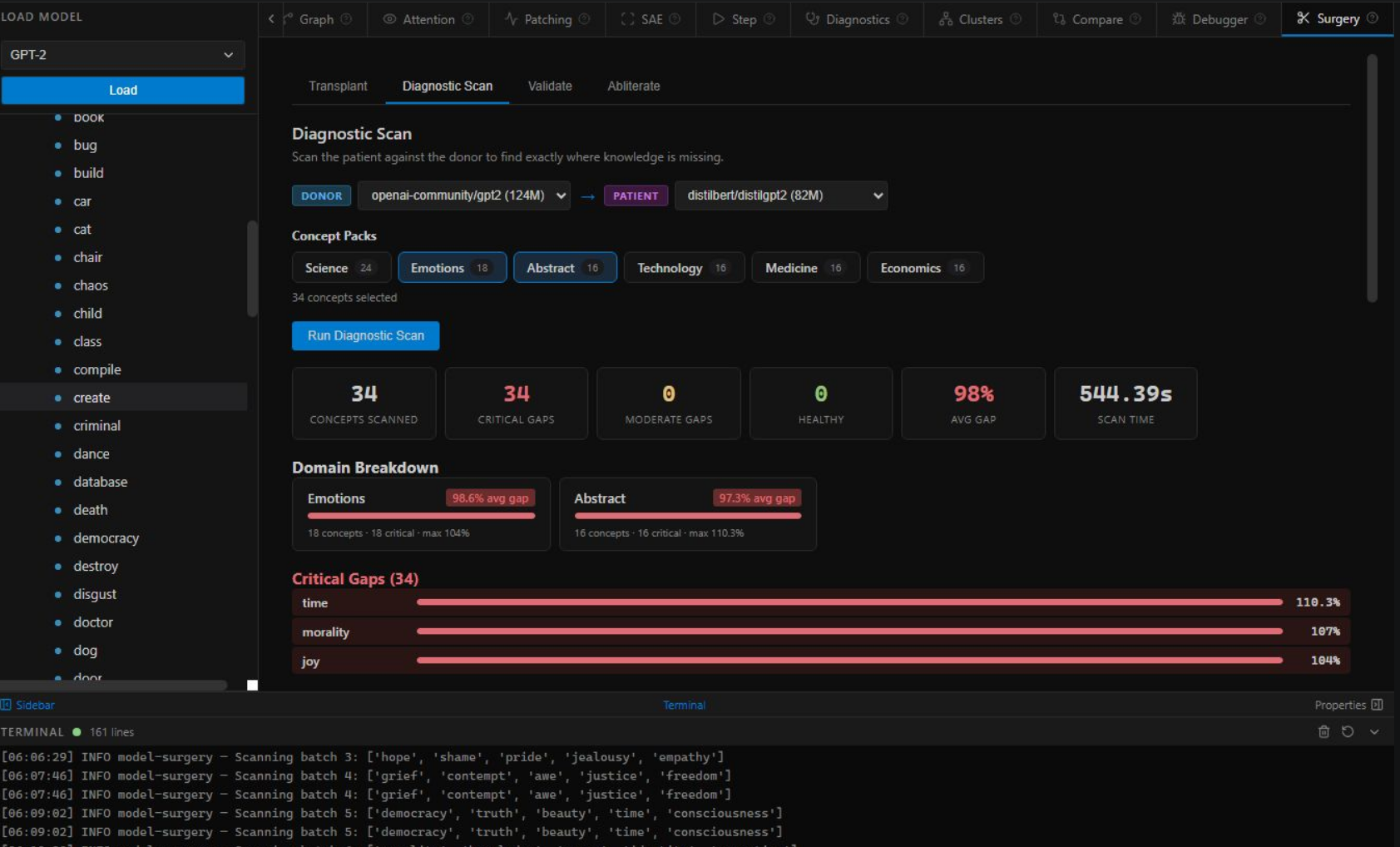
Task: Click the blue Load button
Action: click(x=122, y=90)
